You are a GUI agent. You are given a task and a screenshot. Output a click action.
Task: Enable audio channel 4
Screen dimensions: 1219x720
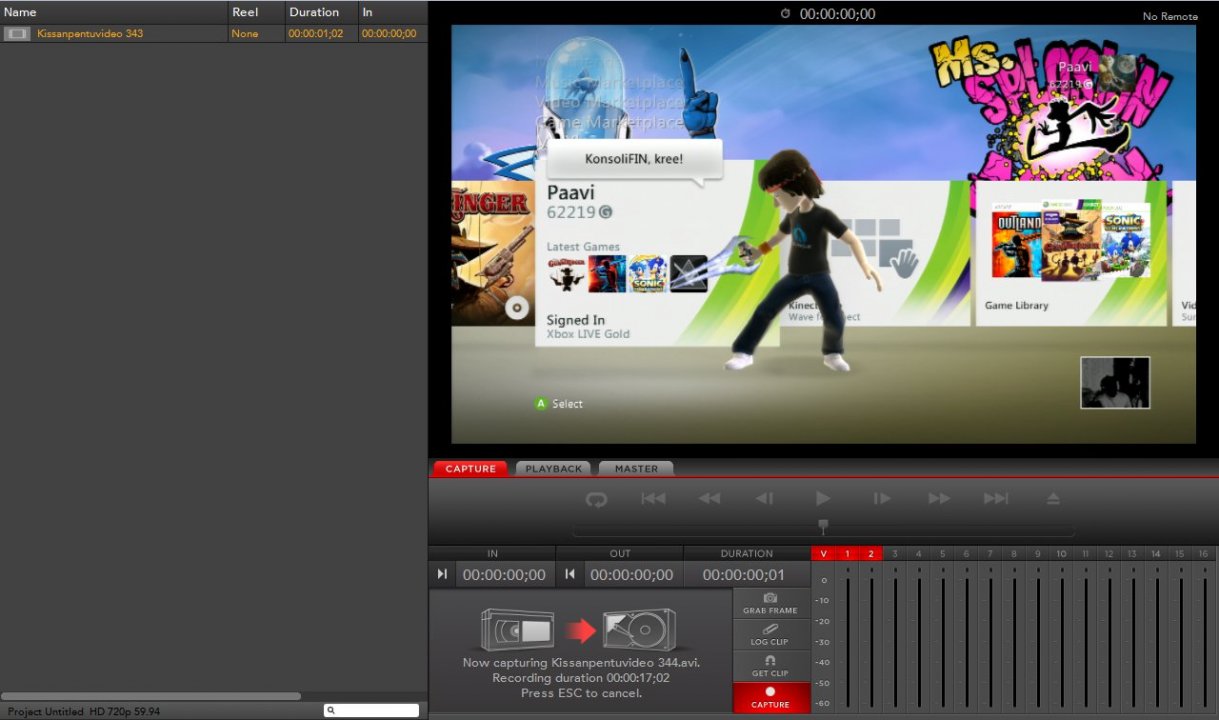click(x=918, y=554)
